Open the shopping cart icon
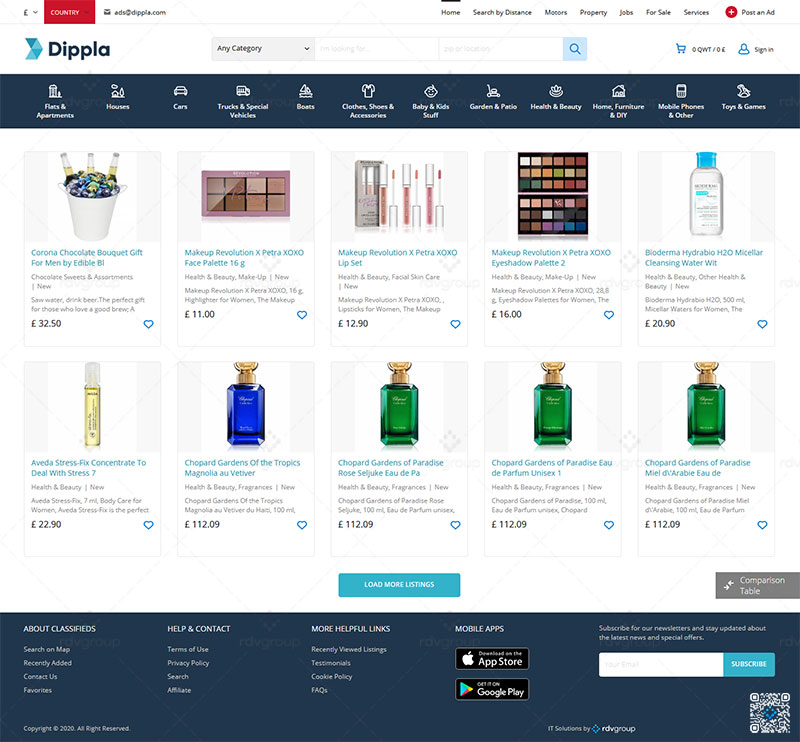Image resolution: width=800 pixels, height=742 pixels. pyautogui.click(x=681, y=49)
